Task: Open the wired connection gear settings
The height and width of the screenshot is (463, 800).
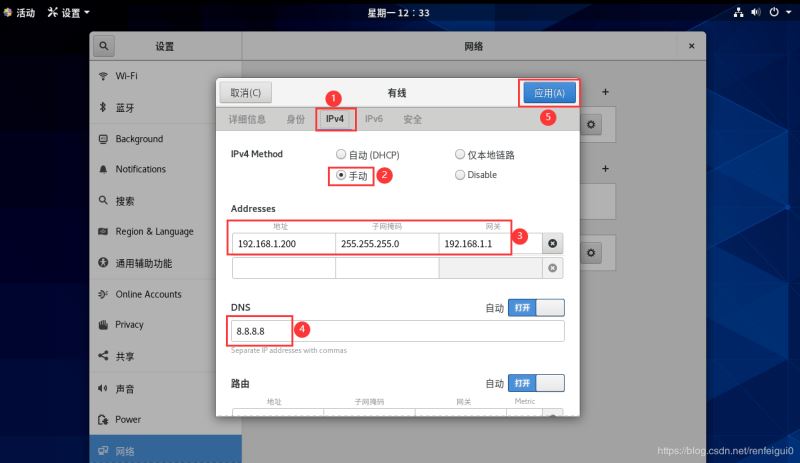Action: point(592,124)
